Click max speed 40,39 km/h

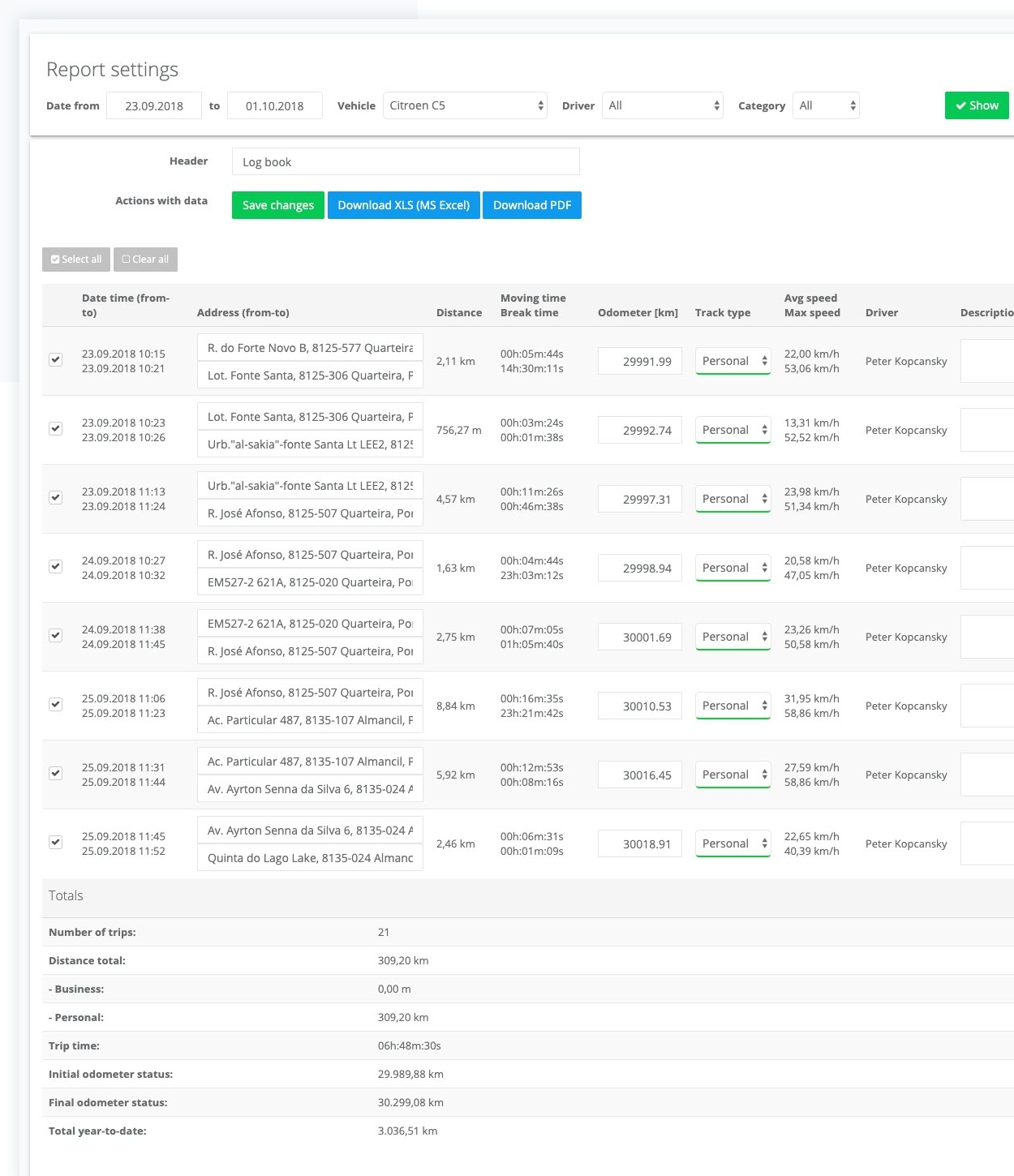[x=812, y=851]
